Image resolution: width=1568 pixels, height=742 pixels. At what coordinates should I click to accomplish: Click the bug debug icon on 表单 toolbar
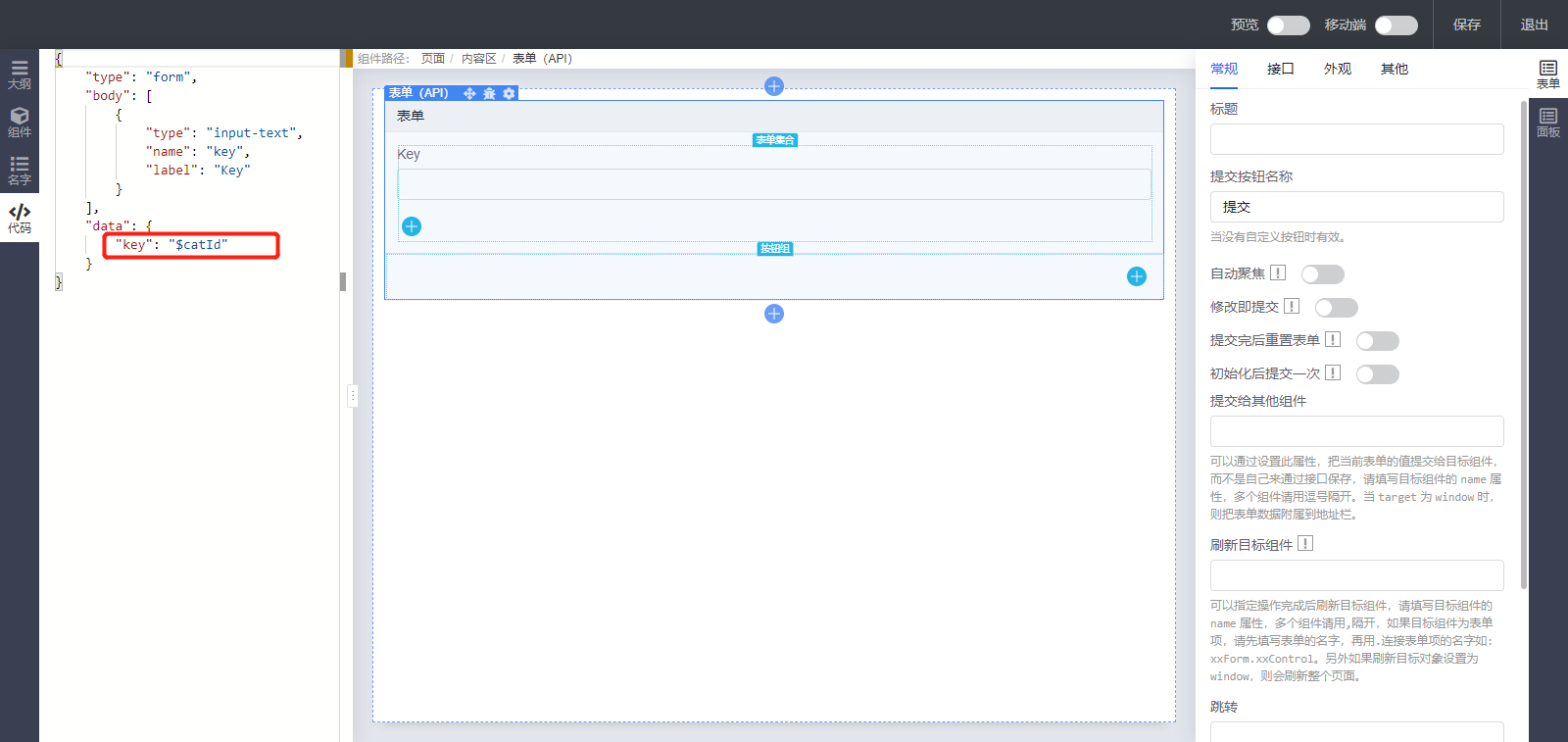(489, 93)
